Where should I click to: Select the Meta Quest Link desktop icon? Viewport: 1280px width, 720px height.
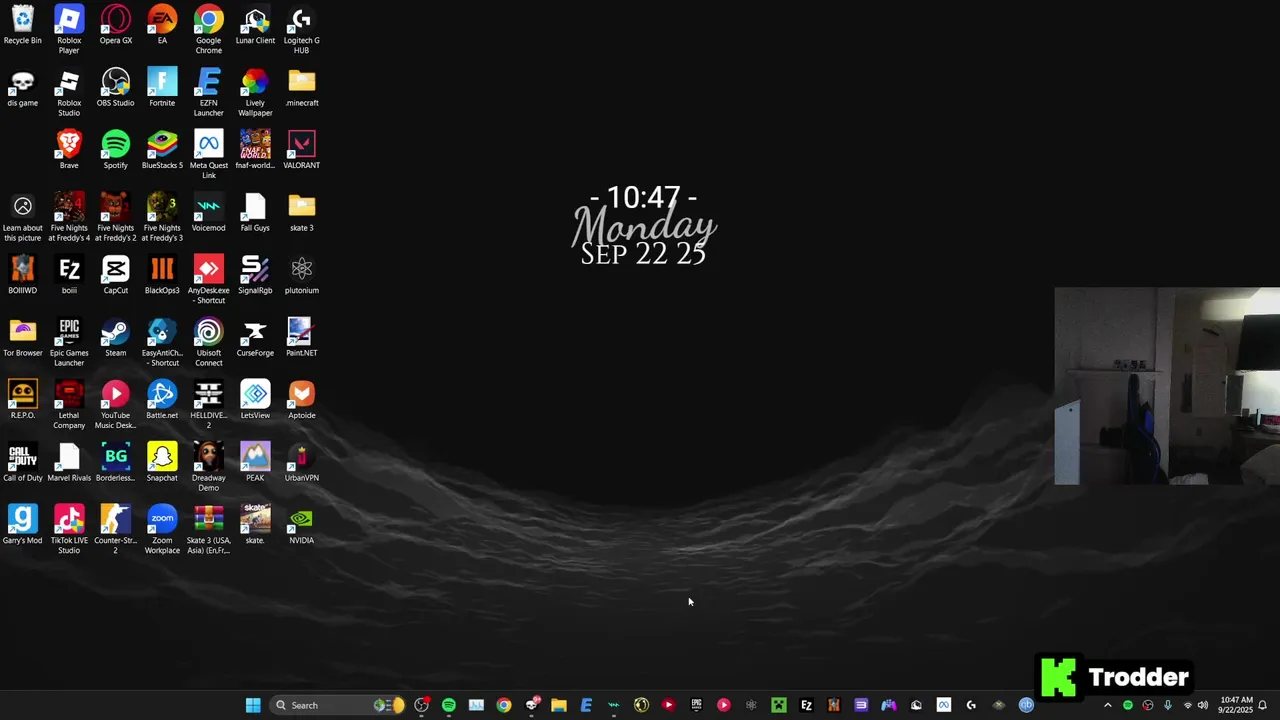tap(208, 155)
